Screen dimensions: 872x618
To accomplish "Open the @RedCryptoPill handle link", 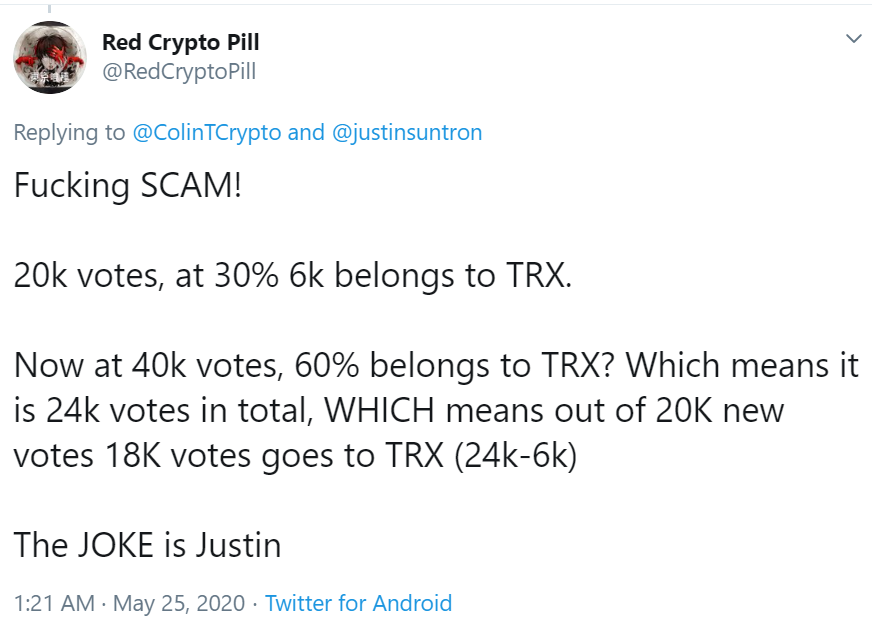I will (179, 72).
